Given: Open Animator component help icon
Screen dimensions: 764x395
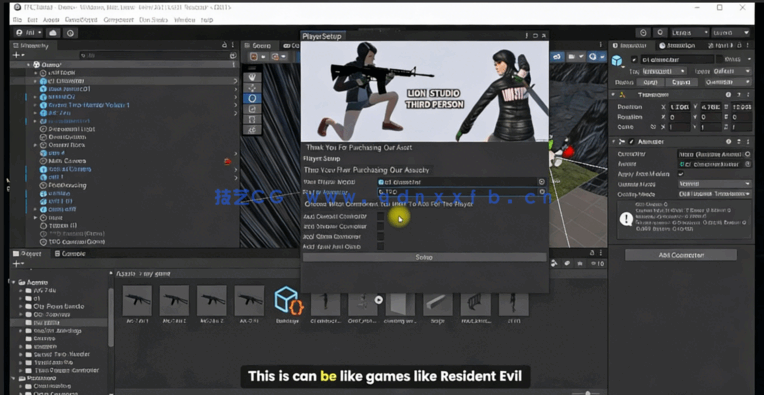Looking at the screenshot, I should pyautogui.click(x=728, y=142).
